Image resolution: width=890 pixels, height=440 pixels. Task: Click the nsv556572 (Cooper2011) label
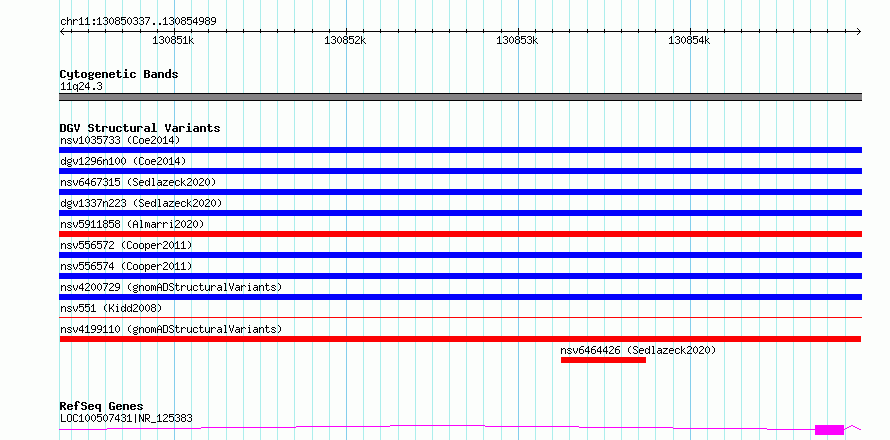coord(126,245)
